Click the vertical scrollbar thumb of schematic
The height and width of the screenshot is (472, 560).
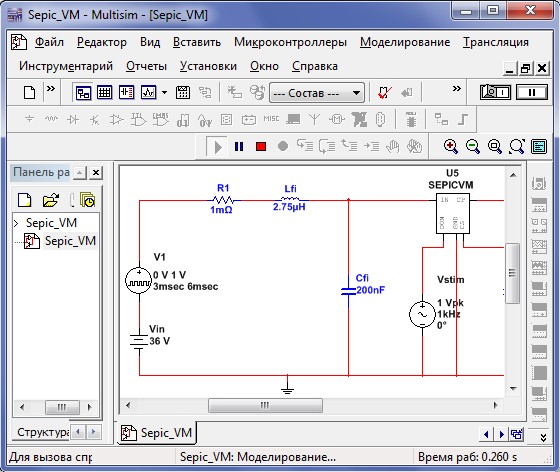click(513, 273)
